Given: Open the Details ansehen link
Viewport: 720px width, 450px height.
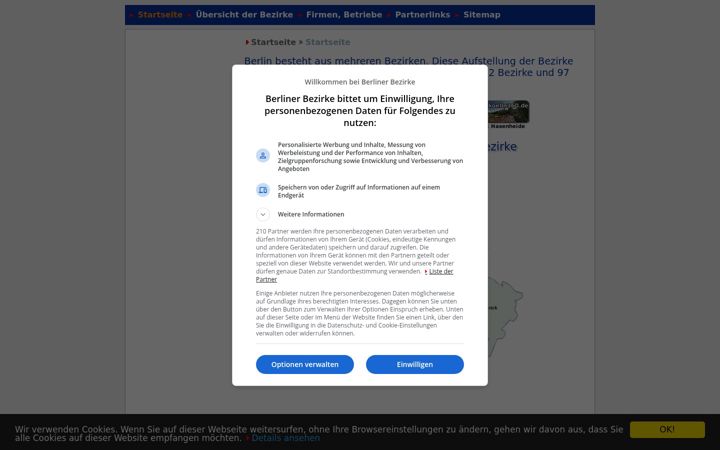Looking at the screenshot, I should click(x=286, y=438).
